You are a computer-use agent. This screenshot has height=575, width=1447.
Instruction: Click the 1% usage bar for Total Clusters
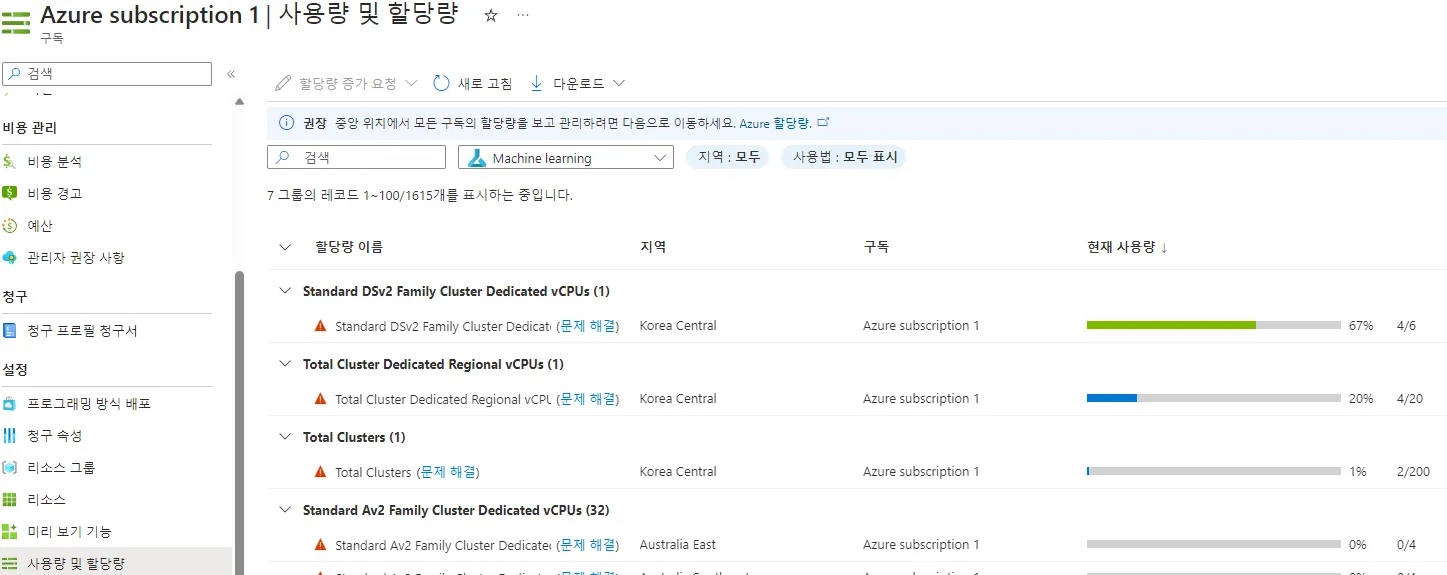1213,471
